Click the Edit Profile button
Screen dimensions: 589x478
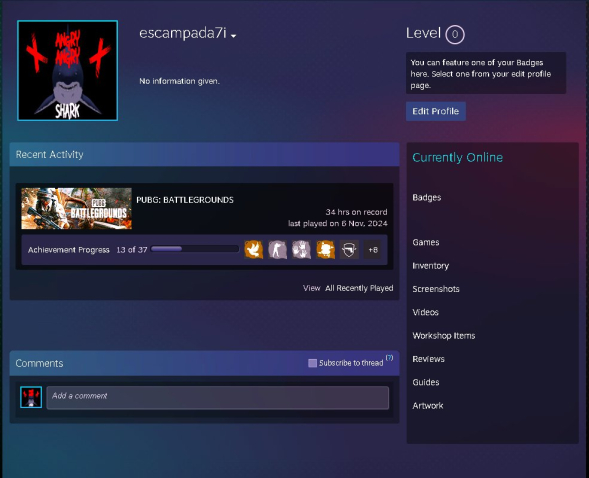pyautogui.click(x=436, y=111)
